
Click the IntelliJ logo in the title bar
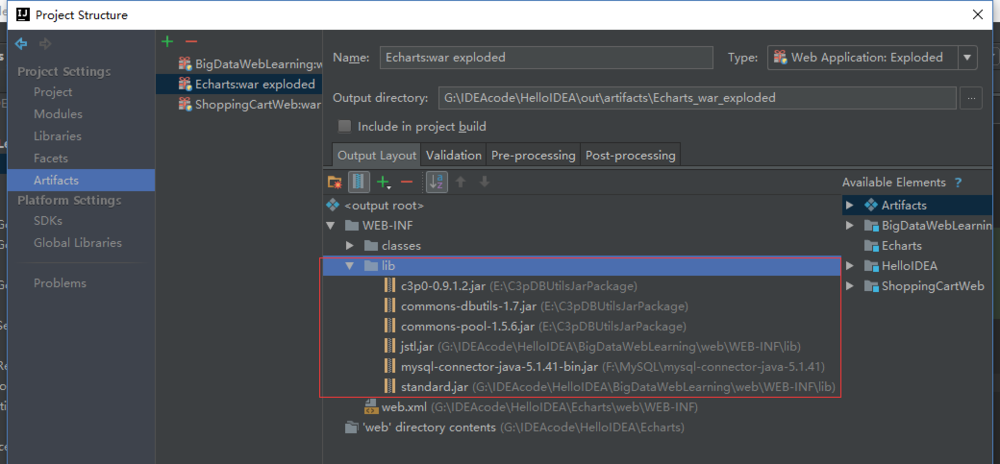[21, 15]
